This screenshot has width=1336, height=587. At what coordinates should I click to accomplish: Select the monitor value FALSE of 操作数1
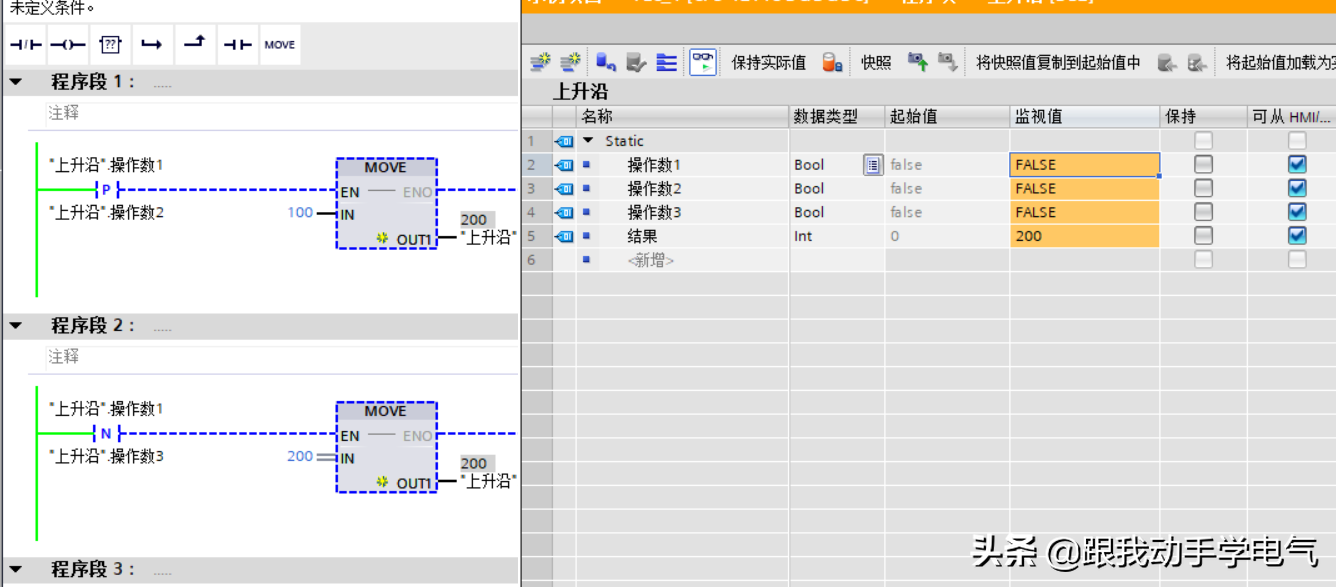(x=1085, y=165)
